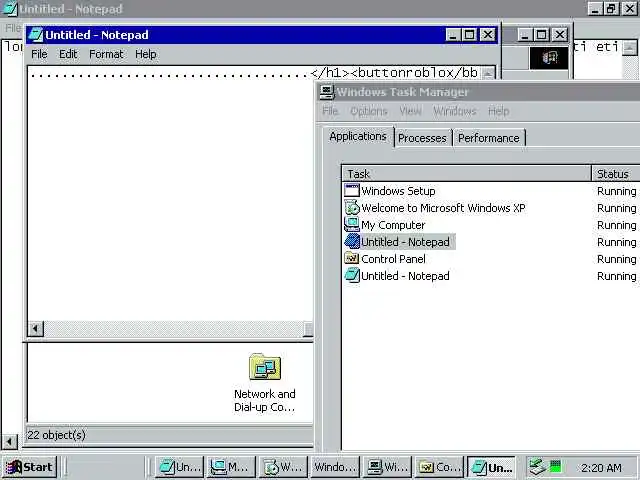
Task: Click Running status of Control Panel
Action: [616, 259]
